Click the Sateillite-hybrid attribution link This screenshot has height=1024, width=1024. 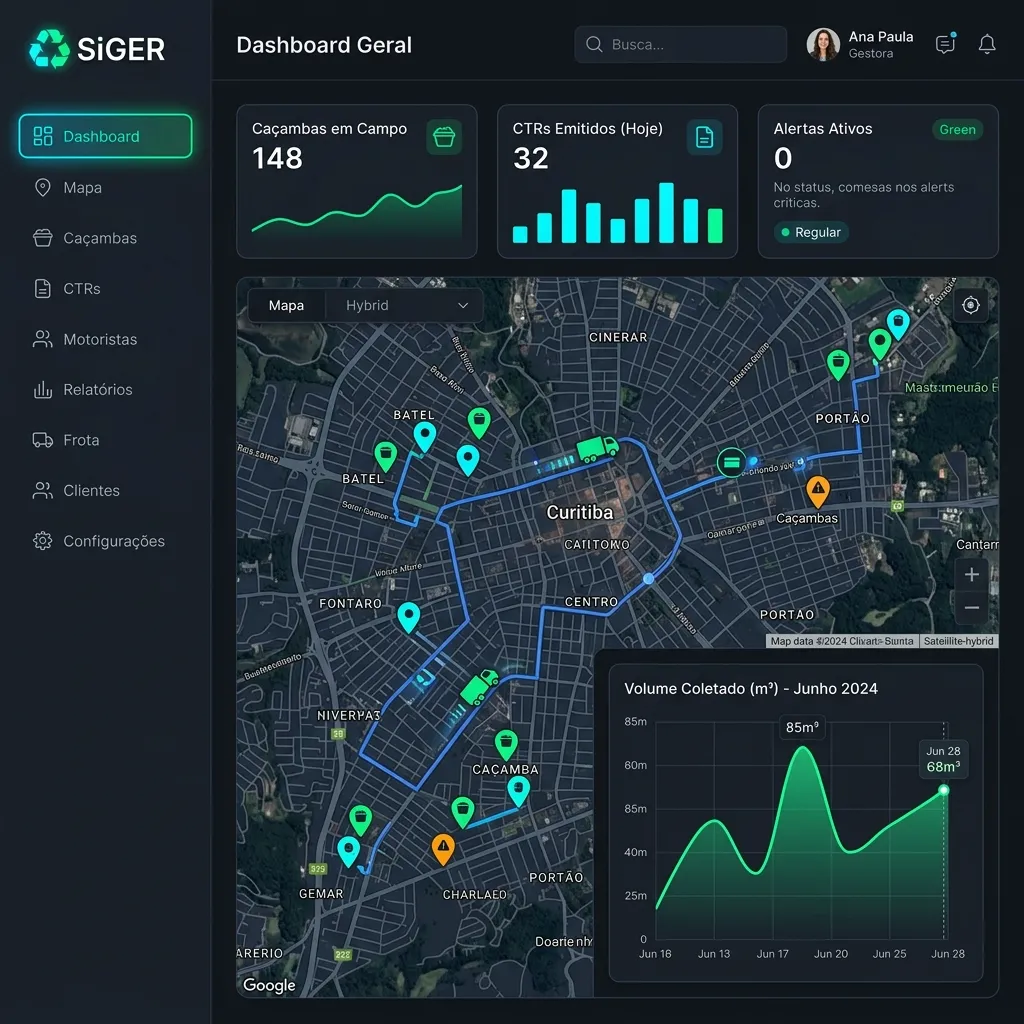click(x=958, y=641)
